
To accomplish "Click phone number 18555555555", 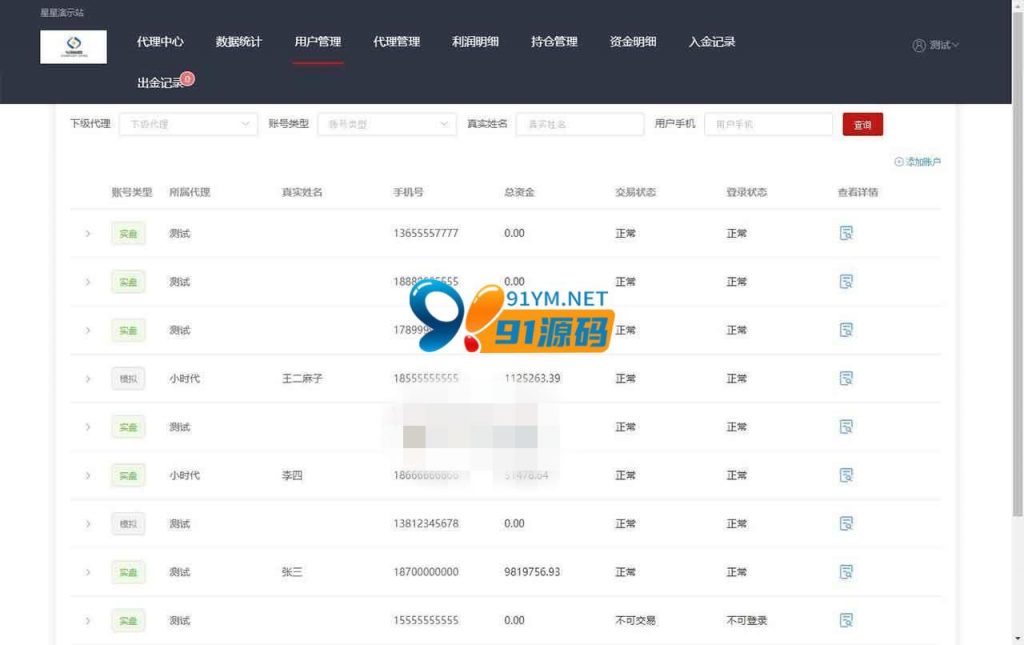I will tap(426, 379).
